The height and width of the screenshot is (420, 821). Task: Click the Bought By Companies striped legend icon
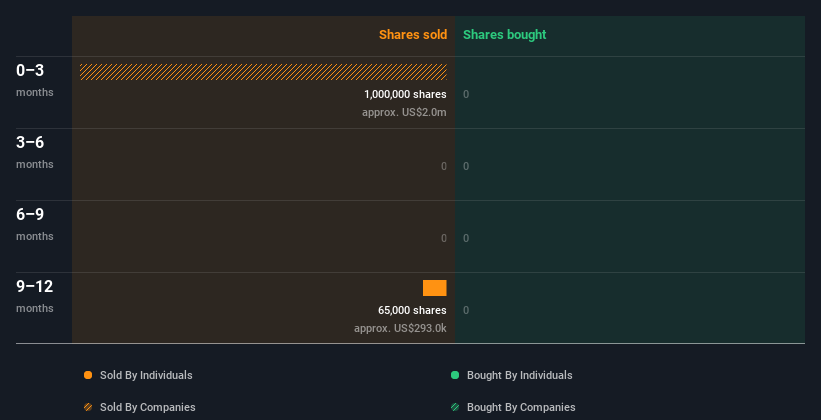(x=455, y=407)
